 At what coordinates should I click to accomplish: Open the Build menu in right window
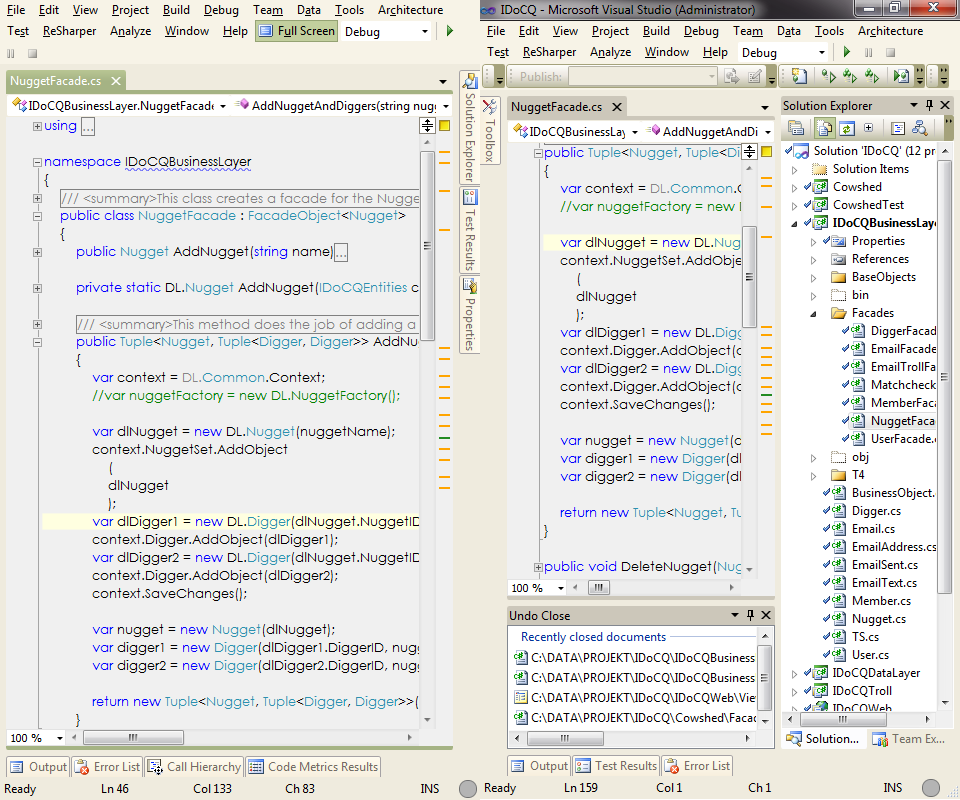point(656,31)
